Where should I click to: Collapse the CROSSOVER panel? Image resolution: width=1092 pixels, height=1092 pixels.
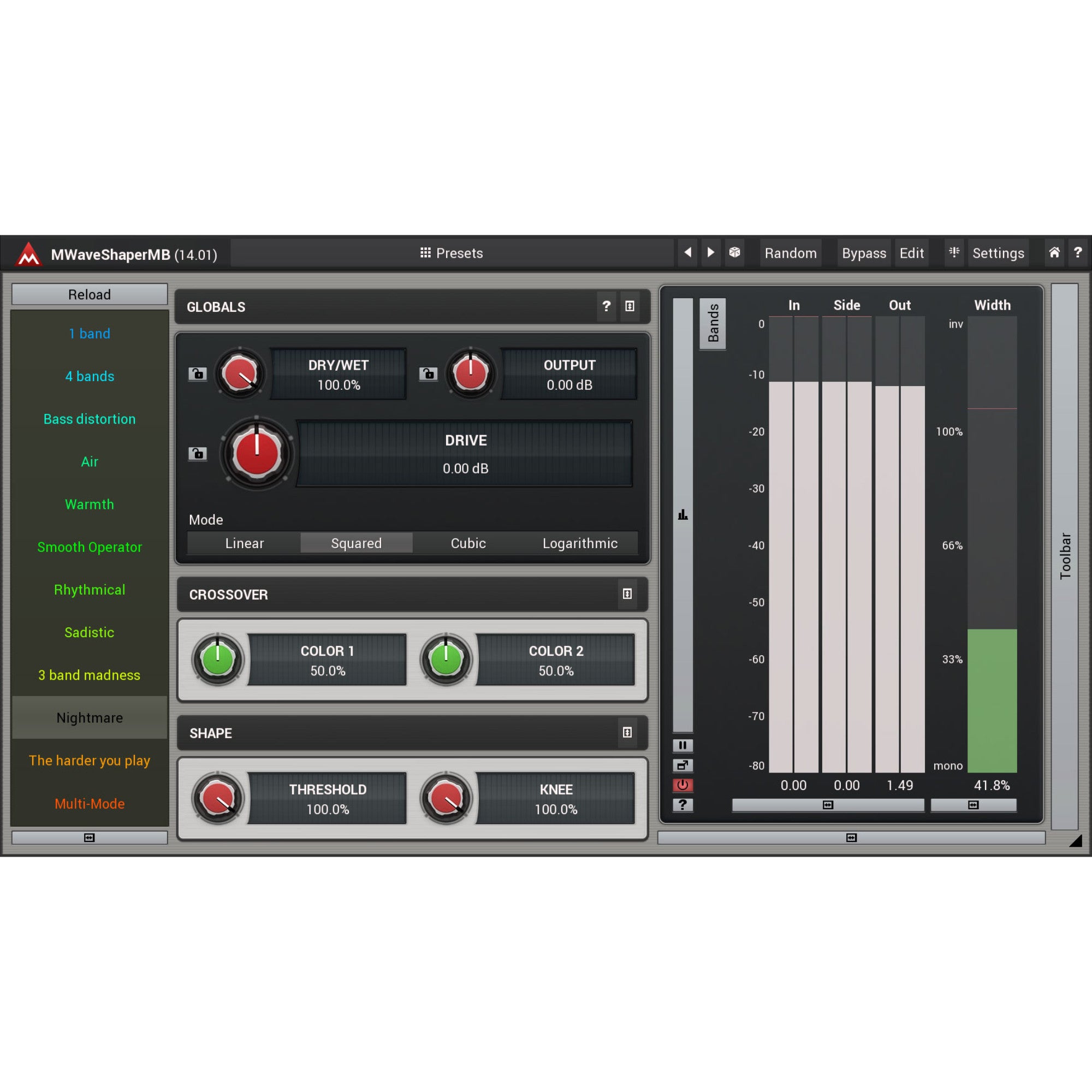coord(627,594)
